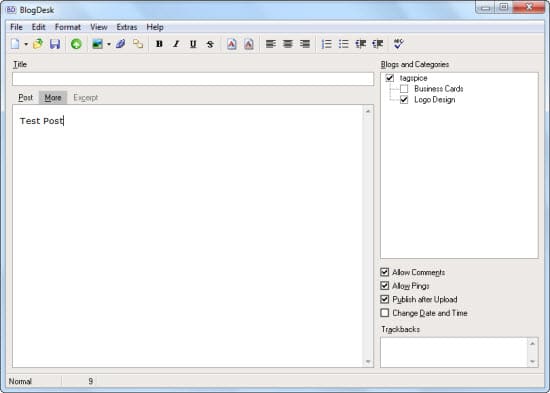Toggle bold formatting
550x393 pixels.
tap(159, 44)
